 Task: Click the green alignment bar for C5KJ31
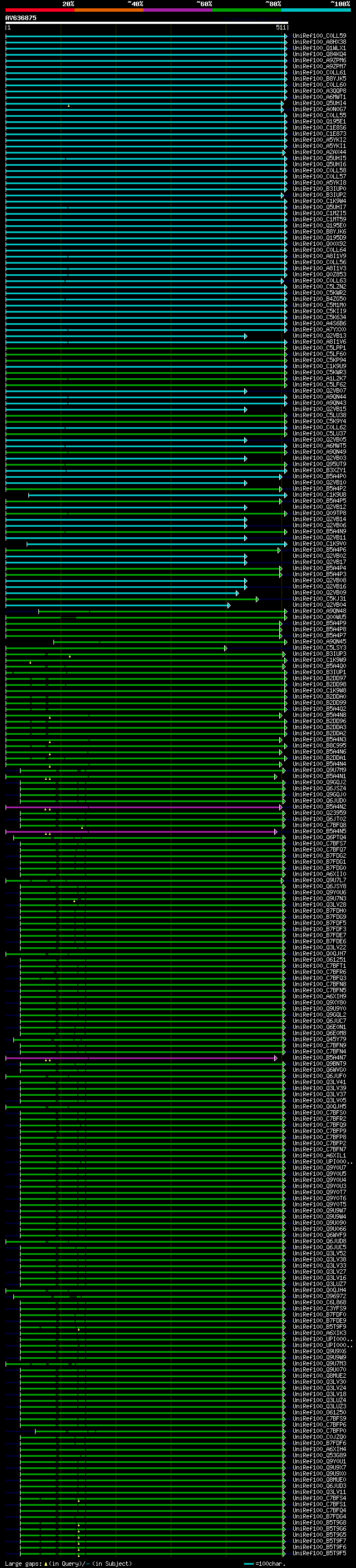[x=132, y=600]
